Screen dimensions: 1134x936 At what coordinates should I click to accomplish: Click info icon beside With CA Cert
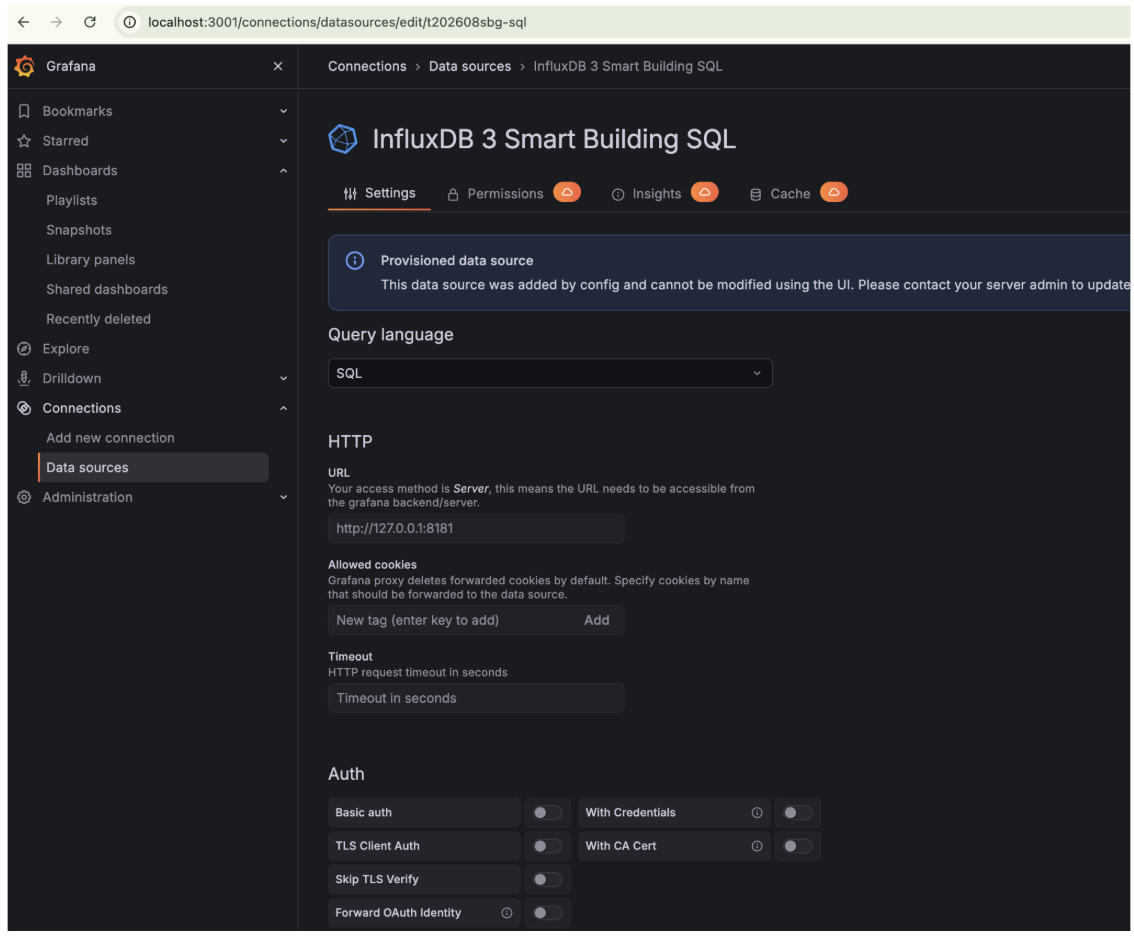pos(756,846)
